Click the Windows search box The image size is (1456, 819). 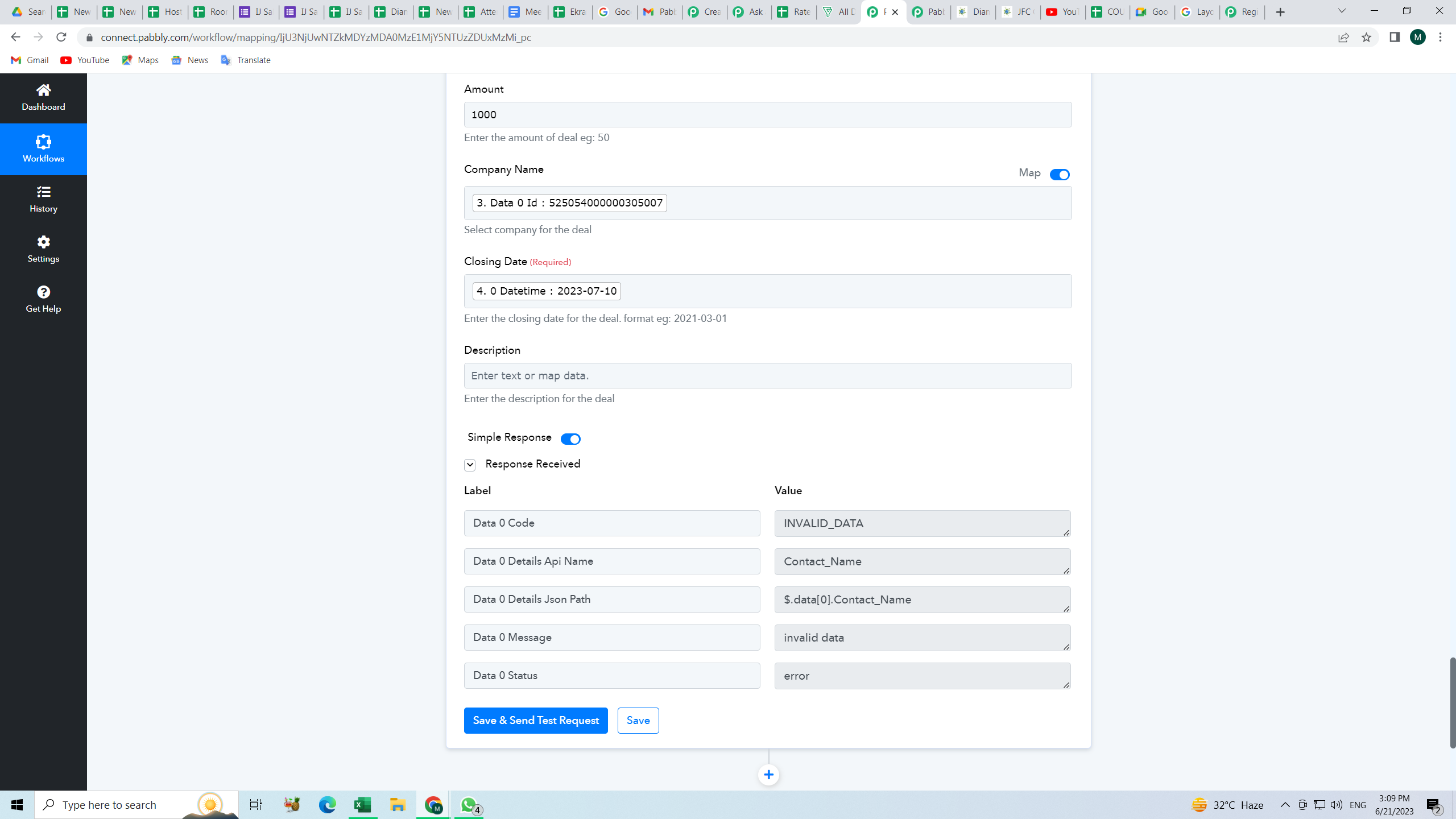coord(136,804)
